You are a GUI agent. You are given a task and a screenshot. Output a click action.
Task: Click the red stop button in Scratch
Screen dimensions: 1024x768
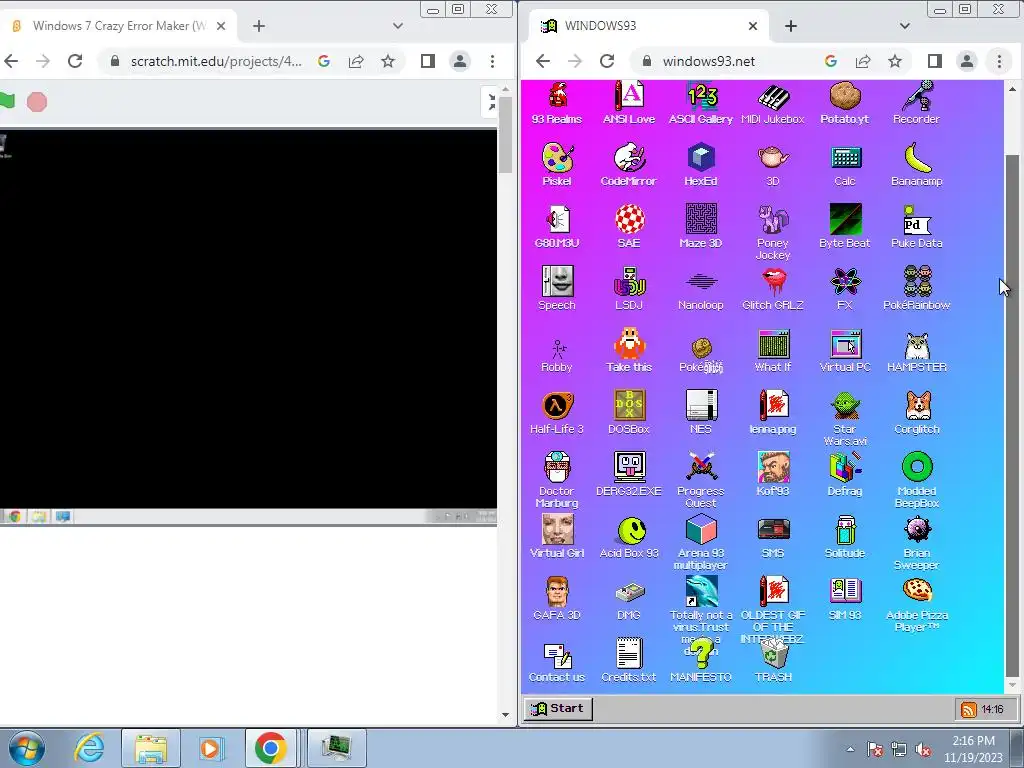(37, 102)
